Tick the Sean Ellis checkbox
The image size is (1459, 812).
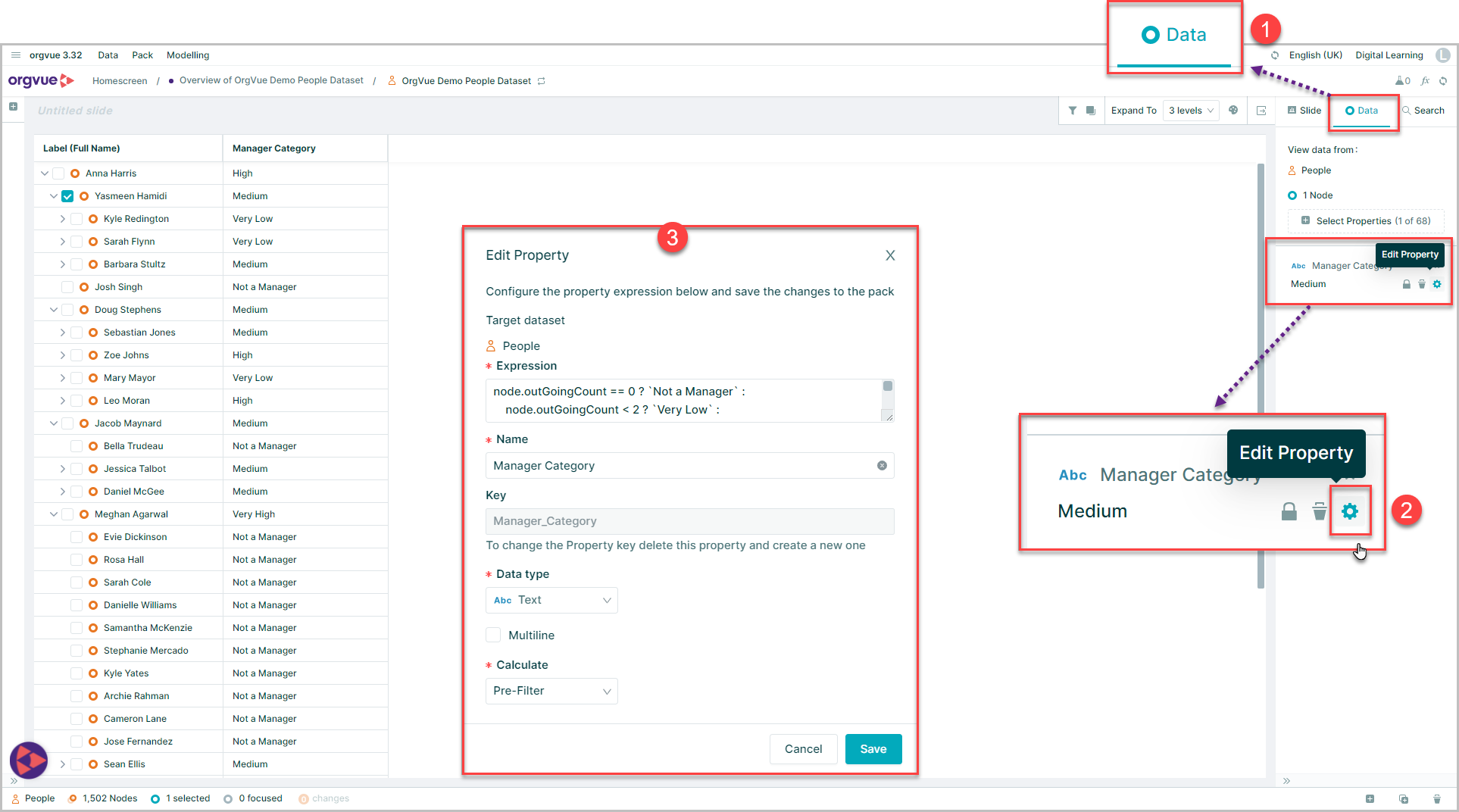point(77,764)
